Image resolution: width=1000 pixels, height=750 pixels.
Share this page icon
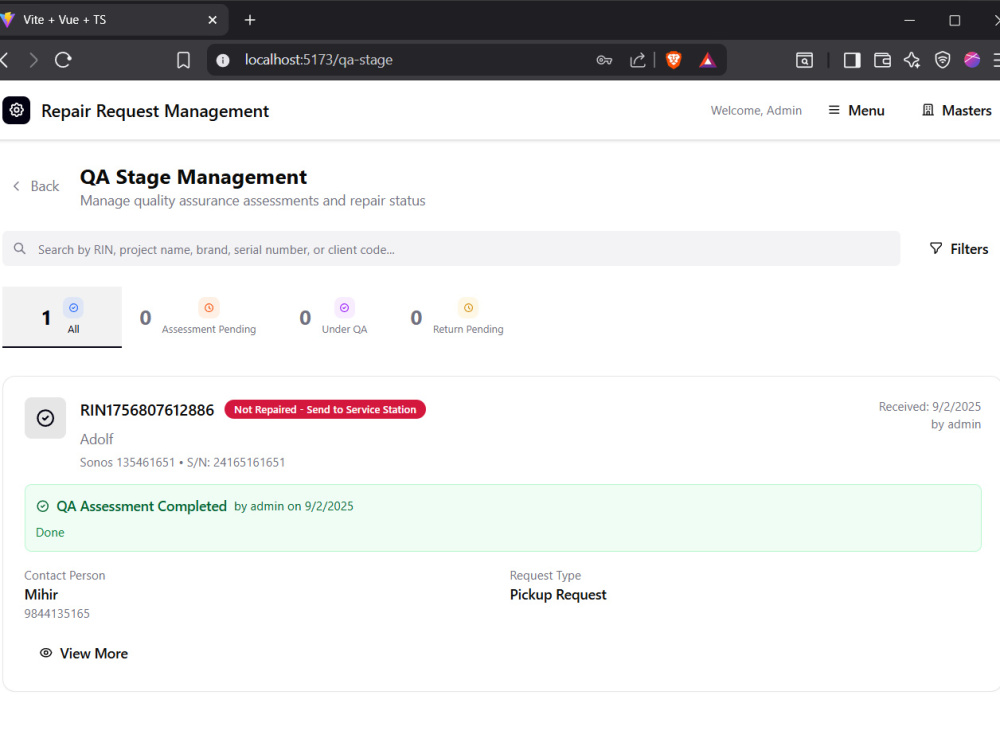(637, 60)
